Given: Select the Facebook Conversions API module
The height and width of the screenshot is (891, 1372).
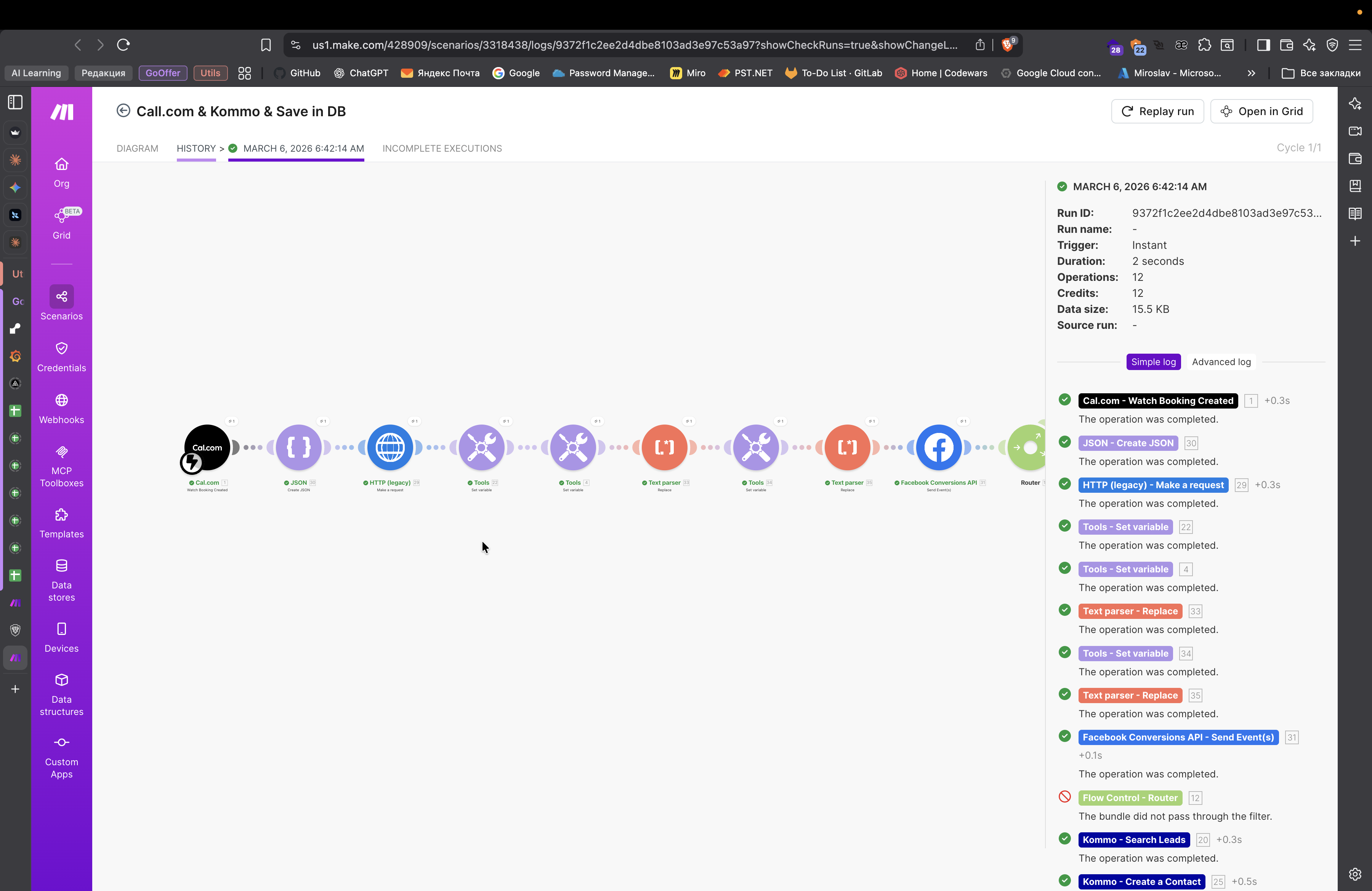Looking at the screenshot, I should [x=939, y=447].
